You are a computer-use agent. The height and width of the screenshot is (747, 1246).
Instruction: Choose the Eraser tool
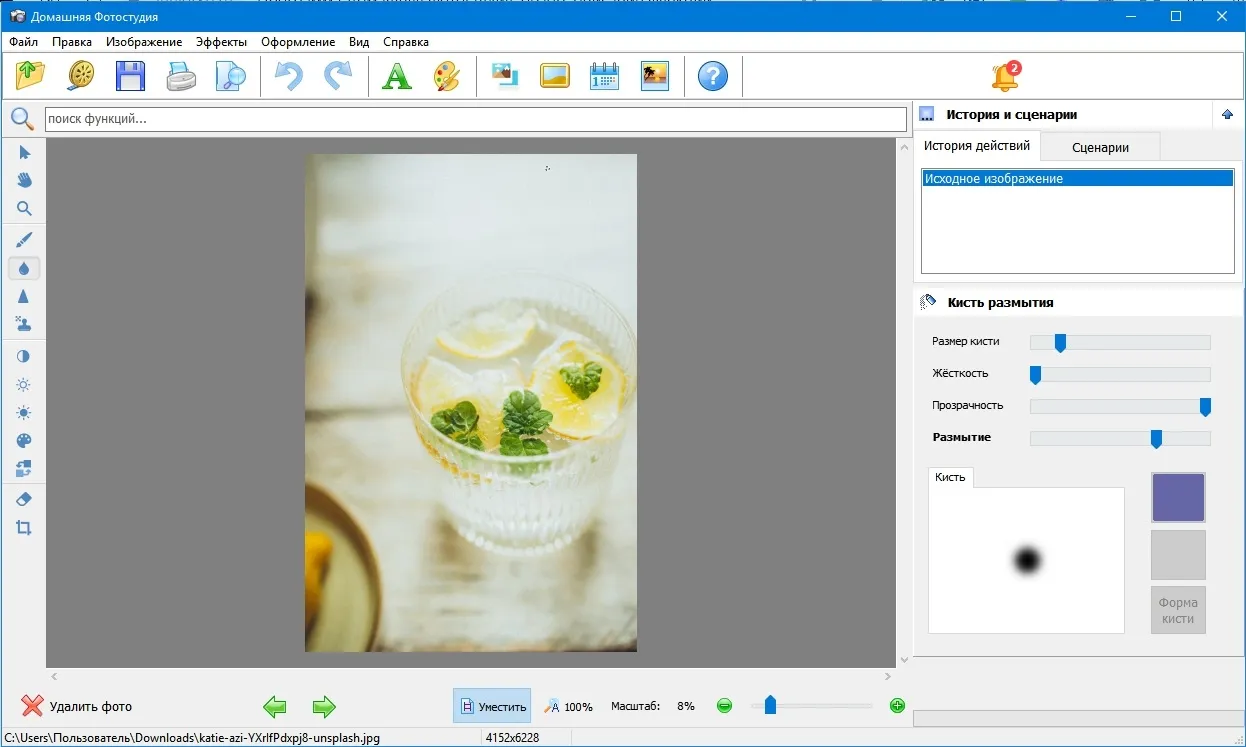click(24, 499)
